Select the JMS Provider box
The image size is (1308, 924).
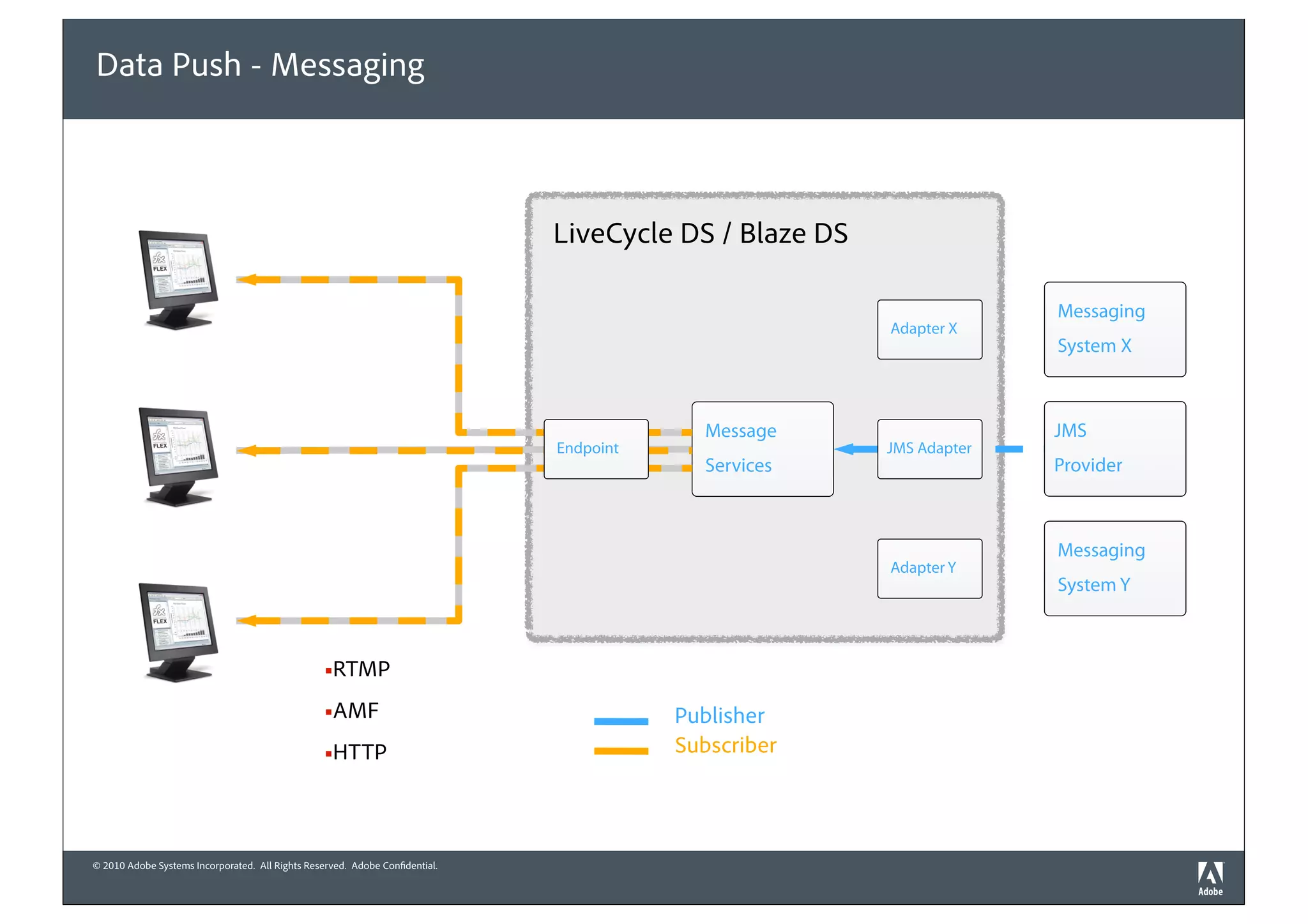tap(1114, 449)
